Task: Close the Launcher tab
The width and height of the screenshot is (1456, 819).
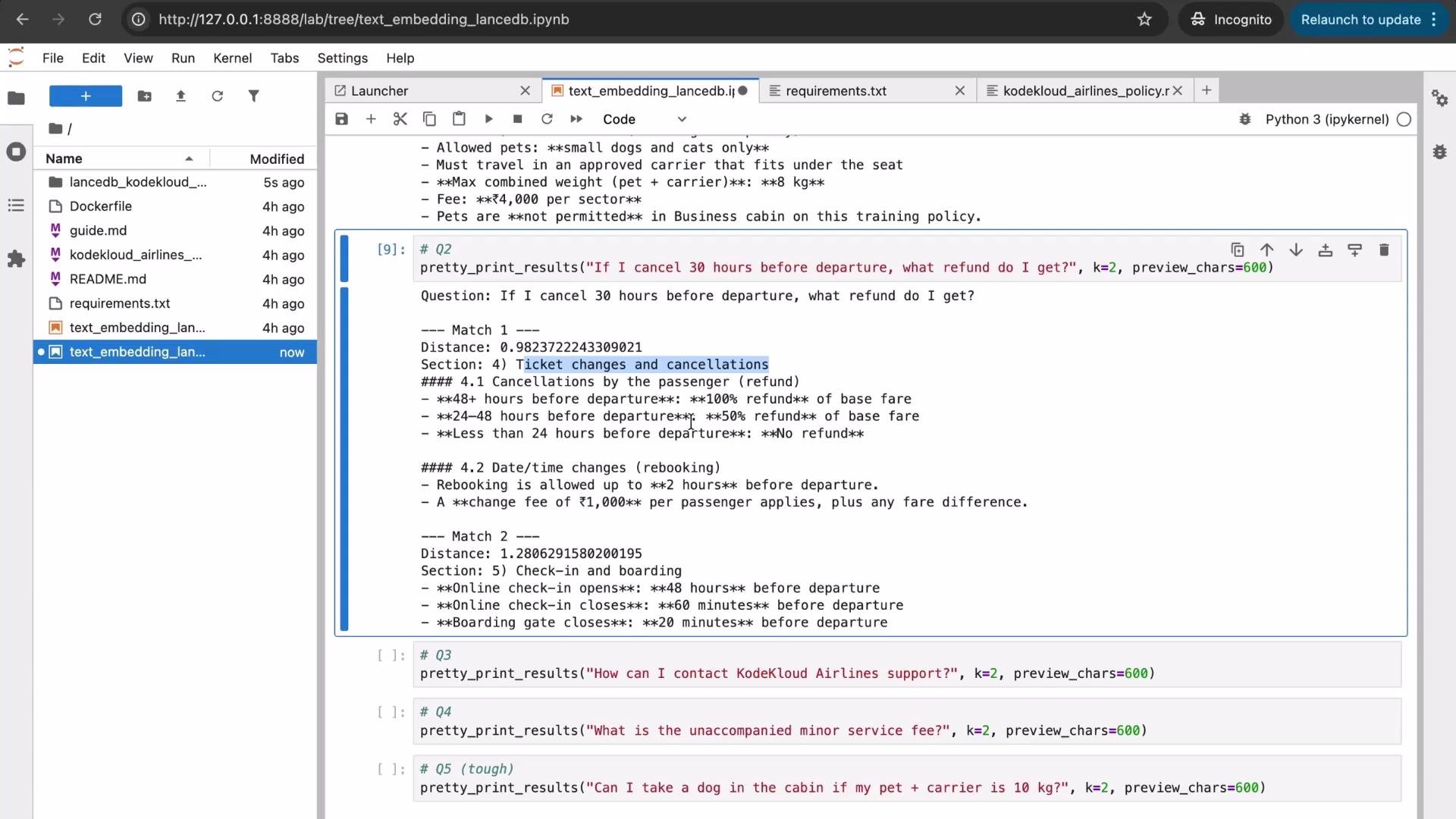Action: 525,91
